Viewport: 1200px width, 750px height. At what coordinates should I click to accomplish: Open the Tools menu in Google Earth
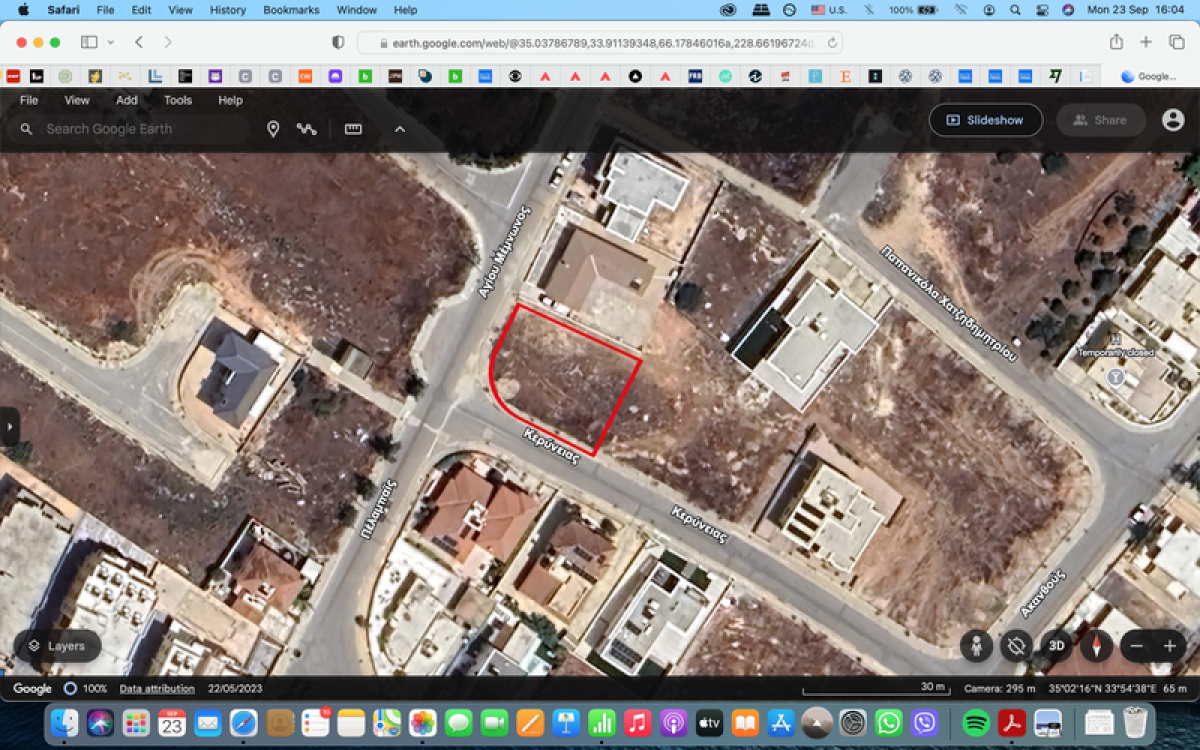(178, 100)
